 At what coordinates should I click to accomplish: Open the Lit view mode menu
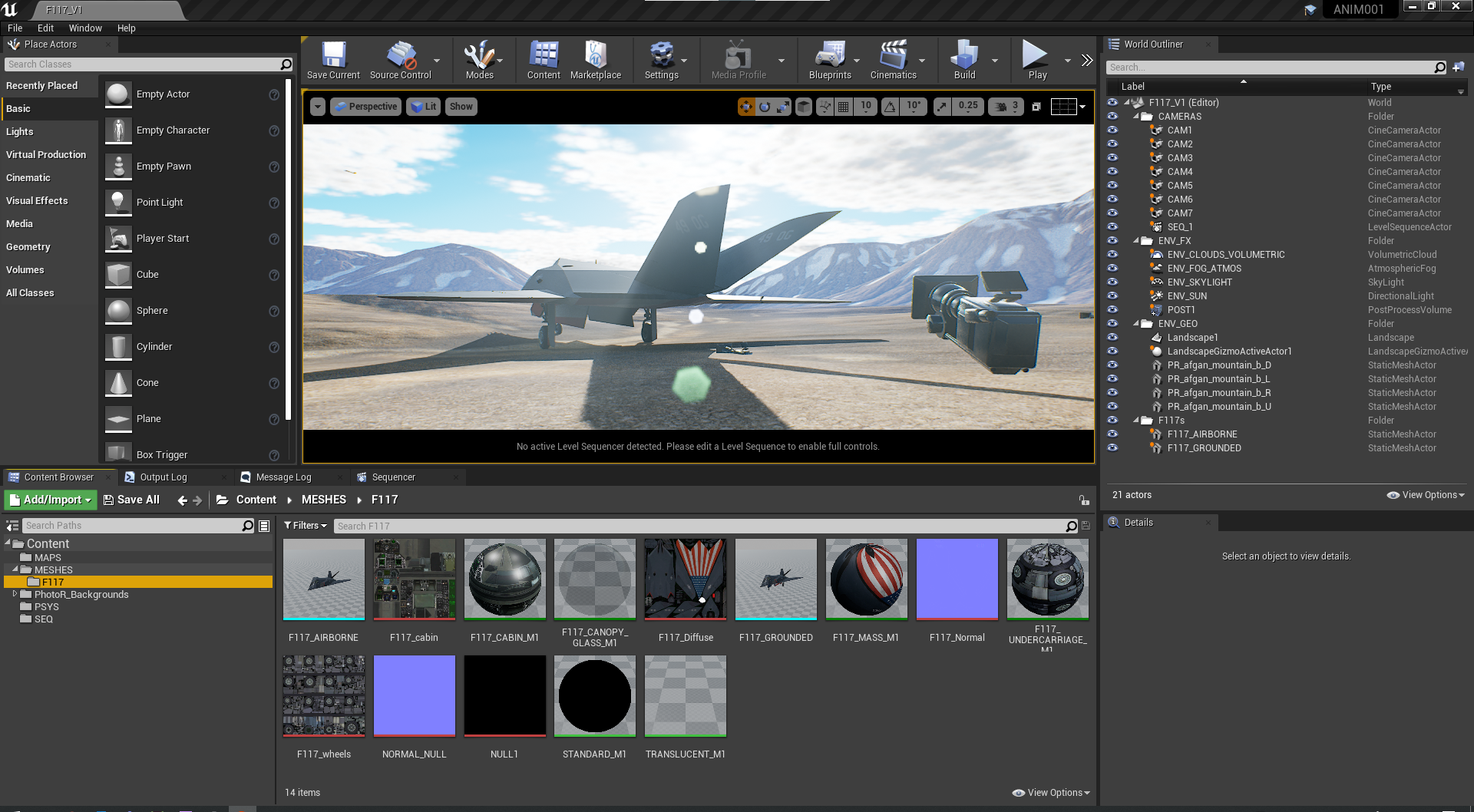(x=423, y=107)
